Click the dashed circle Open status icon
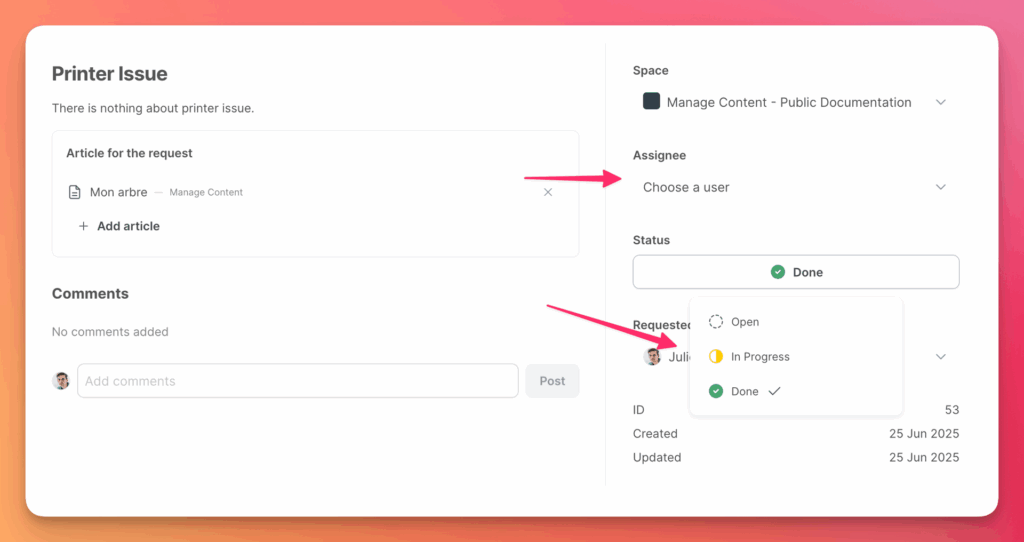The image size is (1024, 542). (x=716, y=322)
